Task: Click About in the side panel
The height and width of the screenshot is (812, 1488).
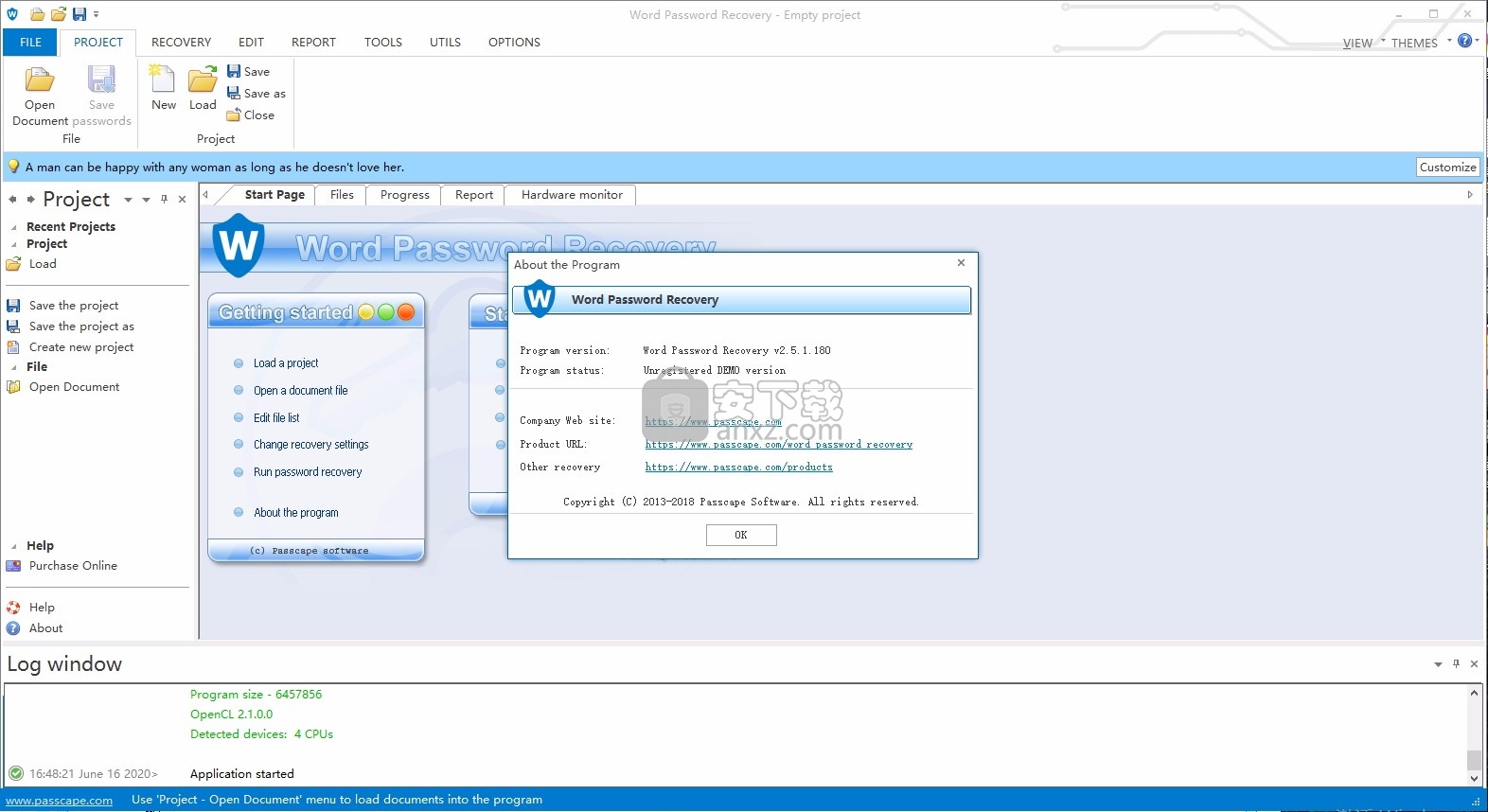Action: click(35, 628)
